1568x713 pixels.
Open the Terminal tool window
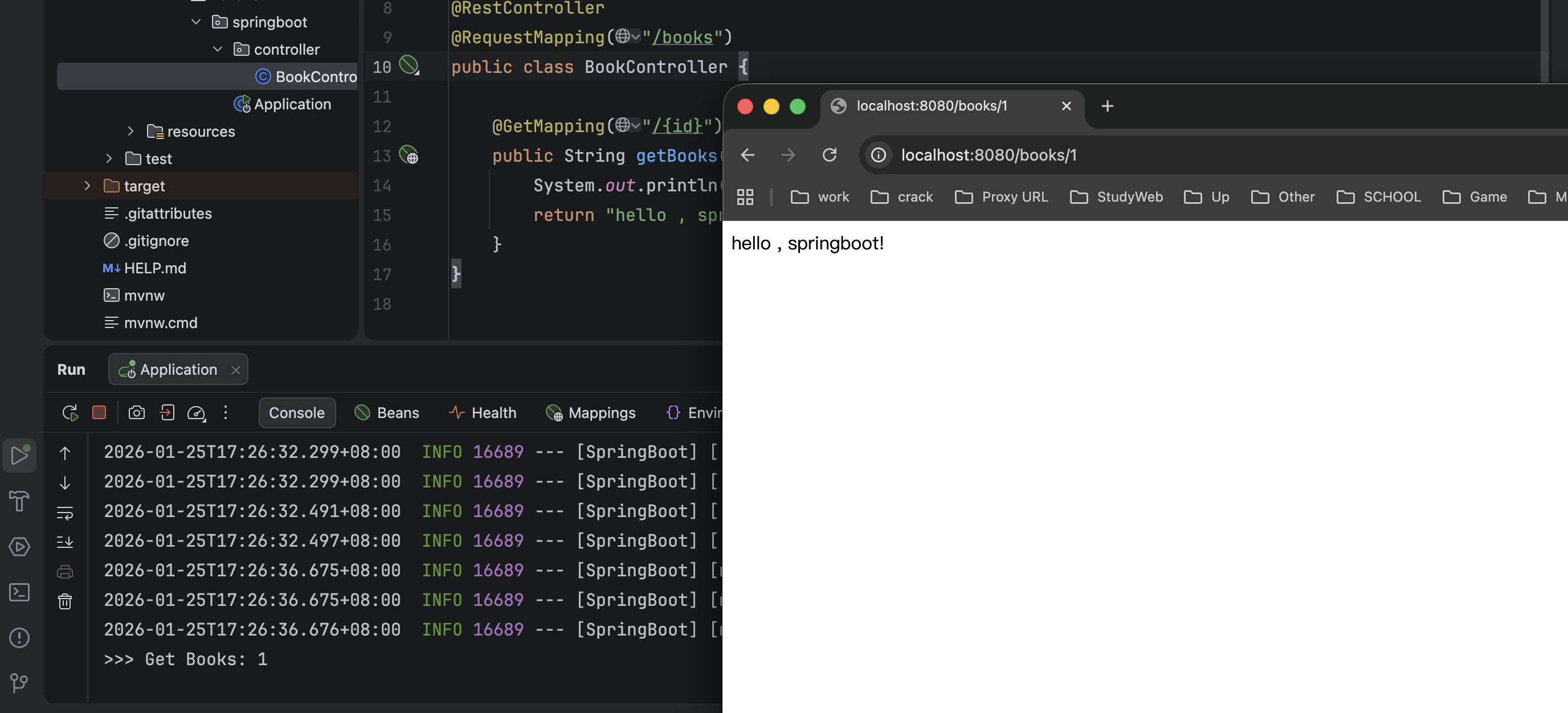[x=19, y=592]
